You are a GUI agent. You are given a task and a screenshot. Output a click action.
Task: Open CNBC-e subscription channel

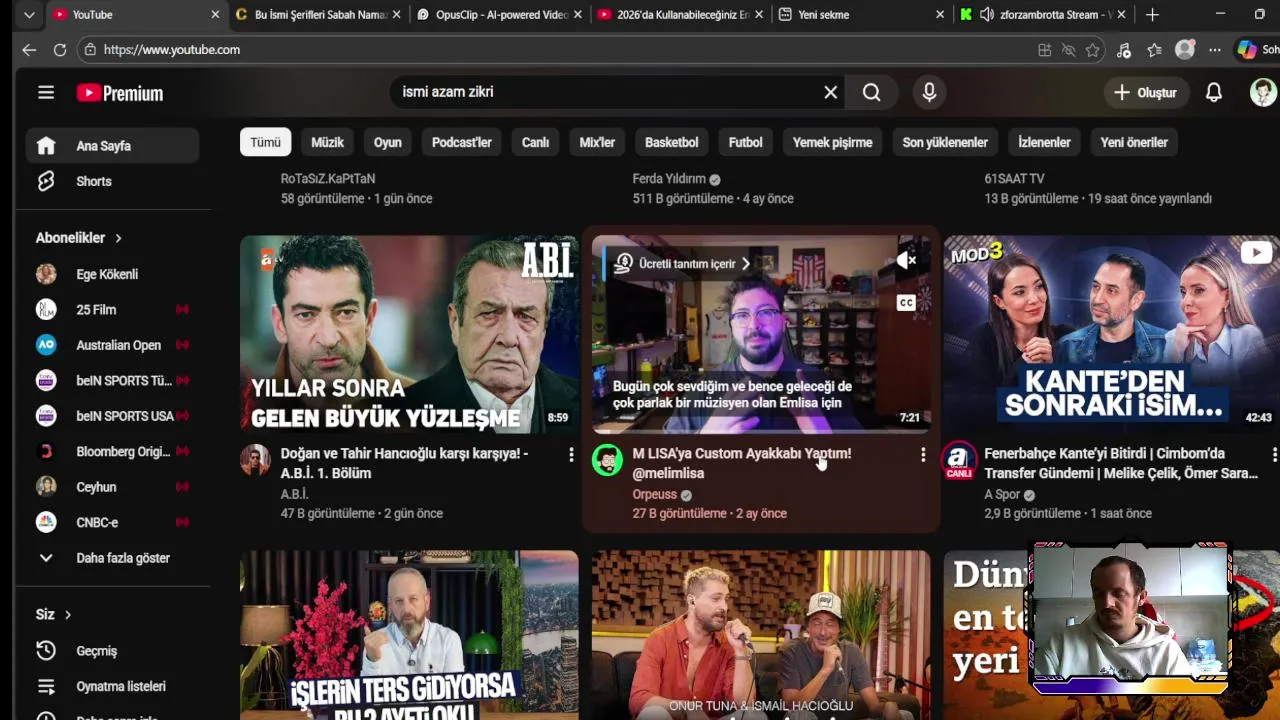coord(112,522)
